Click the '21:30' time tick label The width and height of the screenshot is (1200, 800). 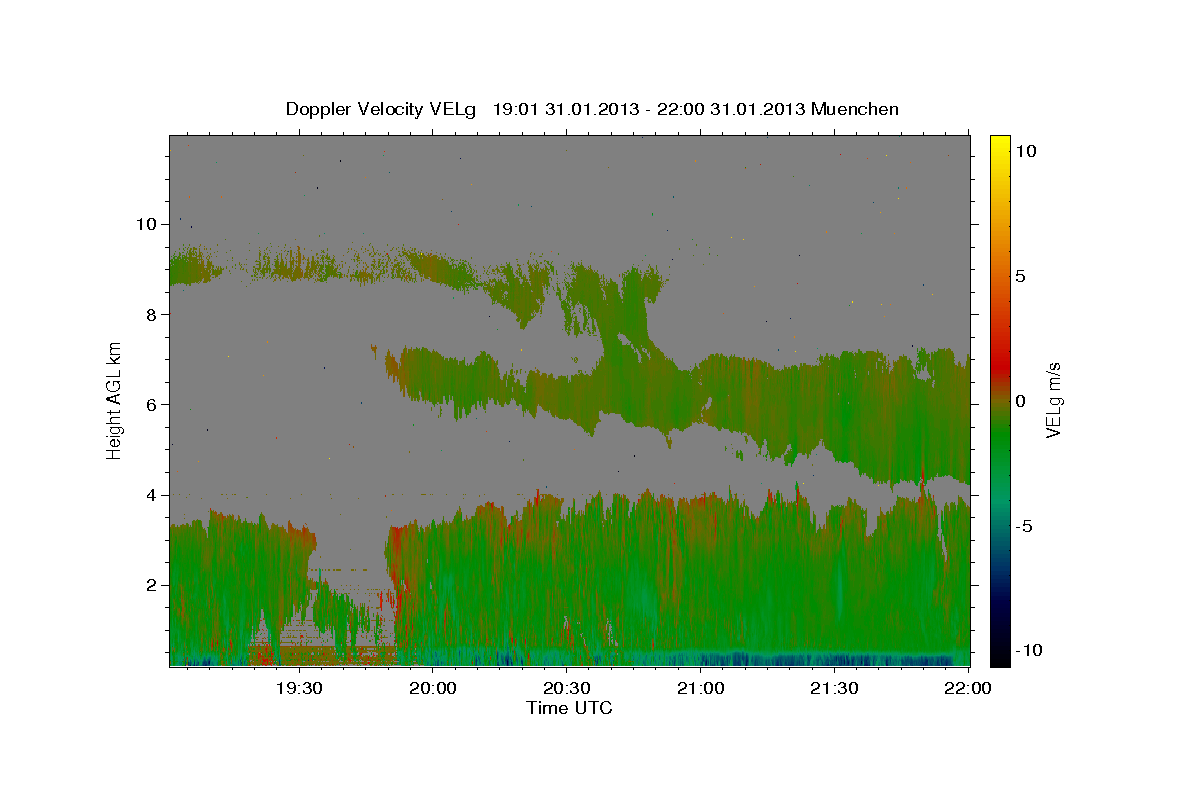coord(834,688)
